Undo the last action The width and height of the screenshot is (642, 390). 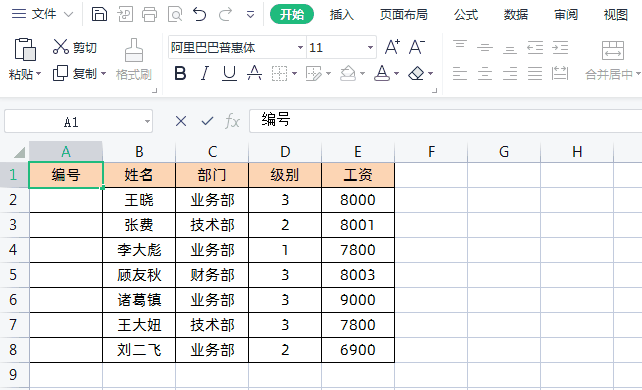200,14
